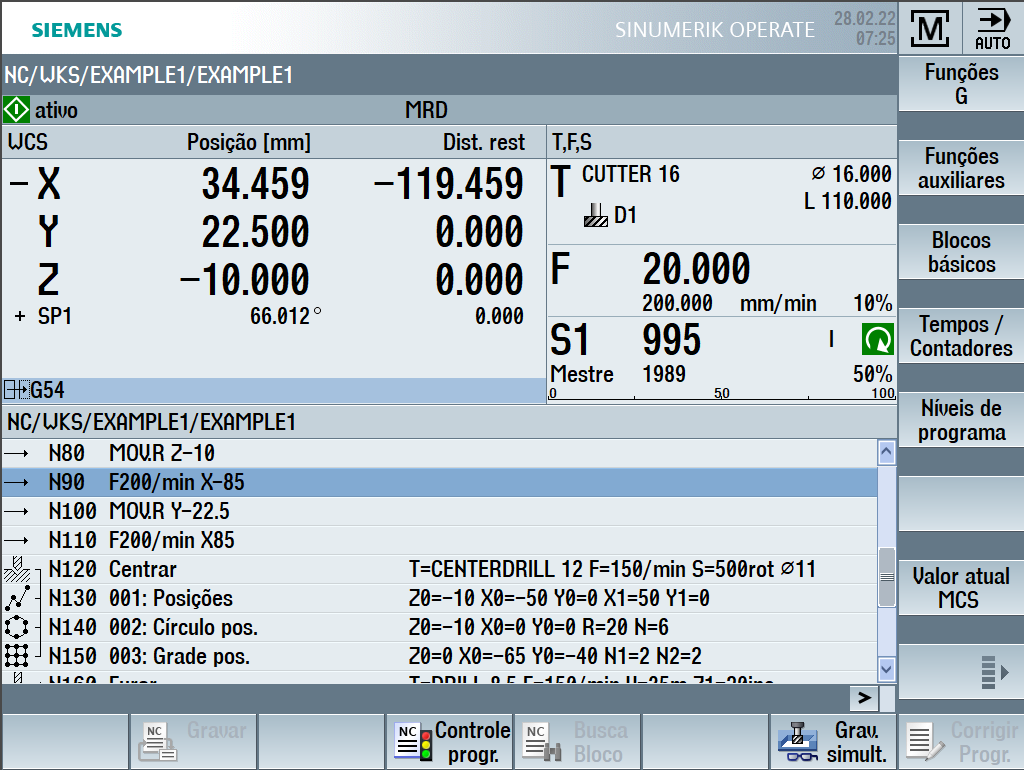Open Níveis de programa softkey
Viewport: 1024px width, 770px height.
(961, 420)
